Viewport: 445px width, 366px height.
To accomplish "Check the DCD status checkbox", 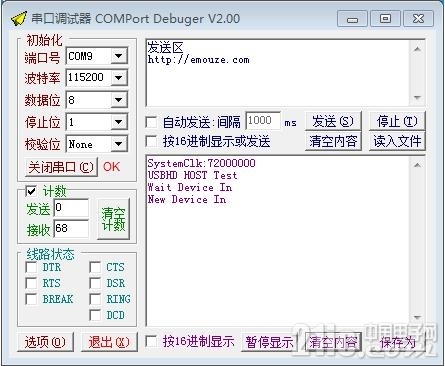I will (95, 315).
